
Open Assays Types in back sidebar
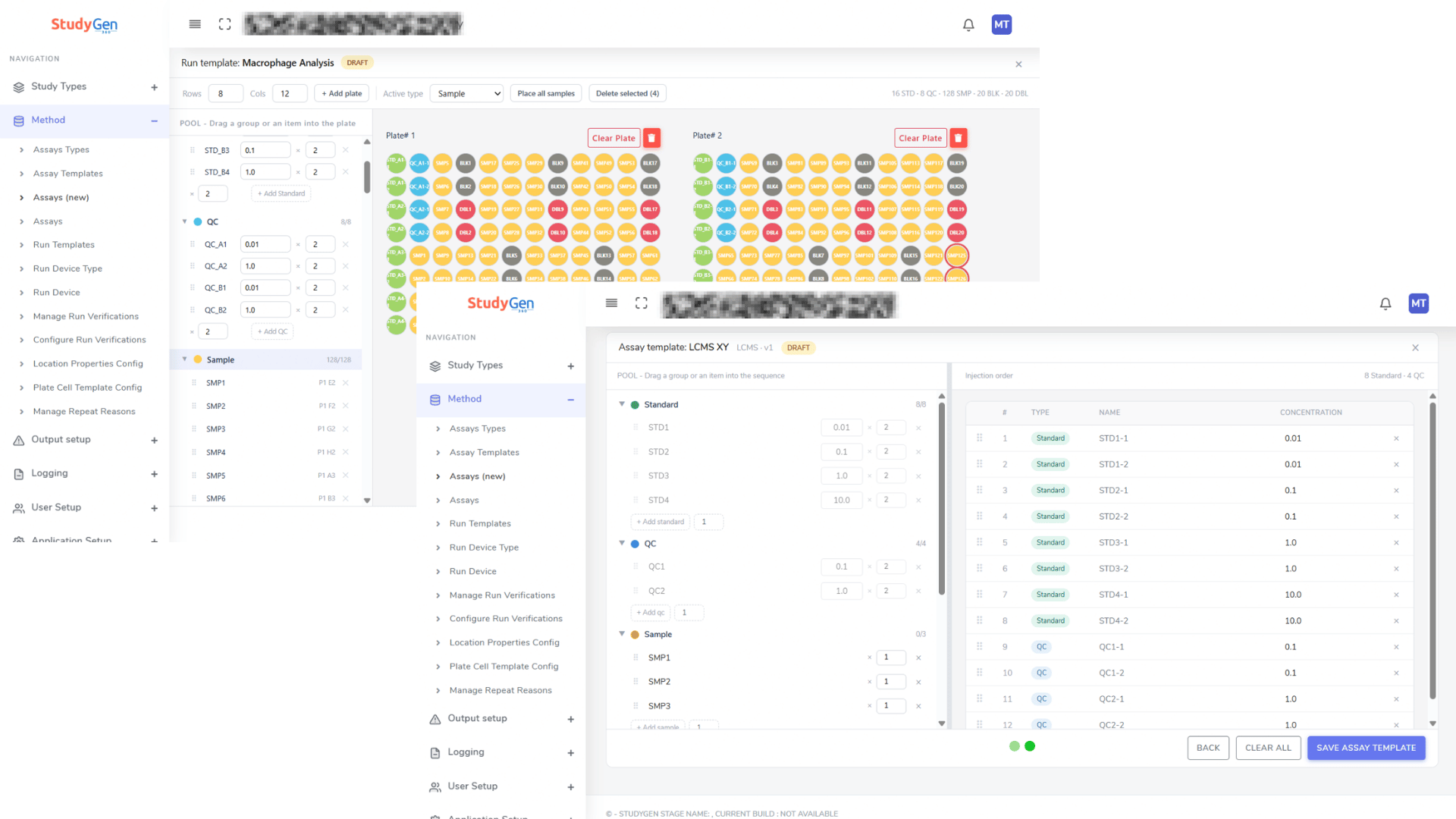coord(61,149)
